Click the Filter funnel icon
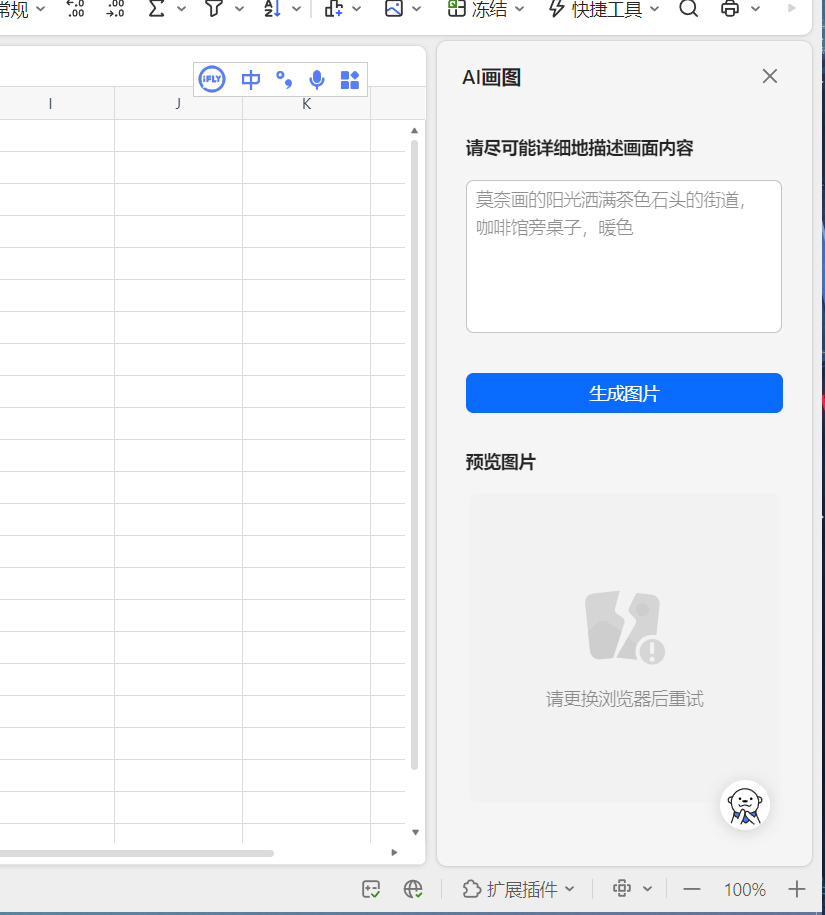The width and height of the screenshot is (825, 915). coord(214,8)
